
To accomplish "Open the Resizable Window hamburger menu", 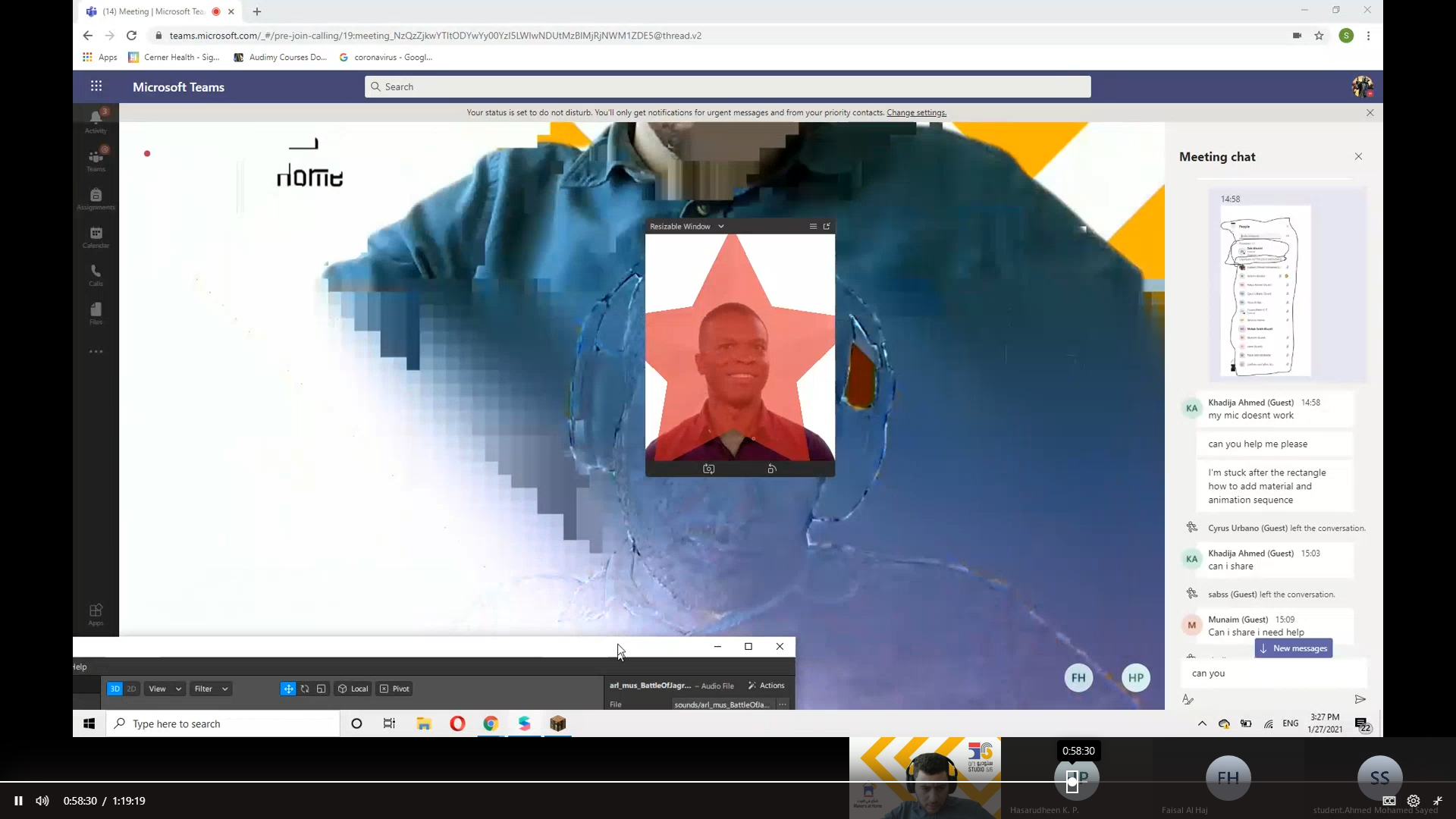I will coord(813,226).
